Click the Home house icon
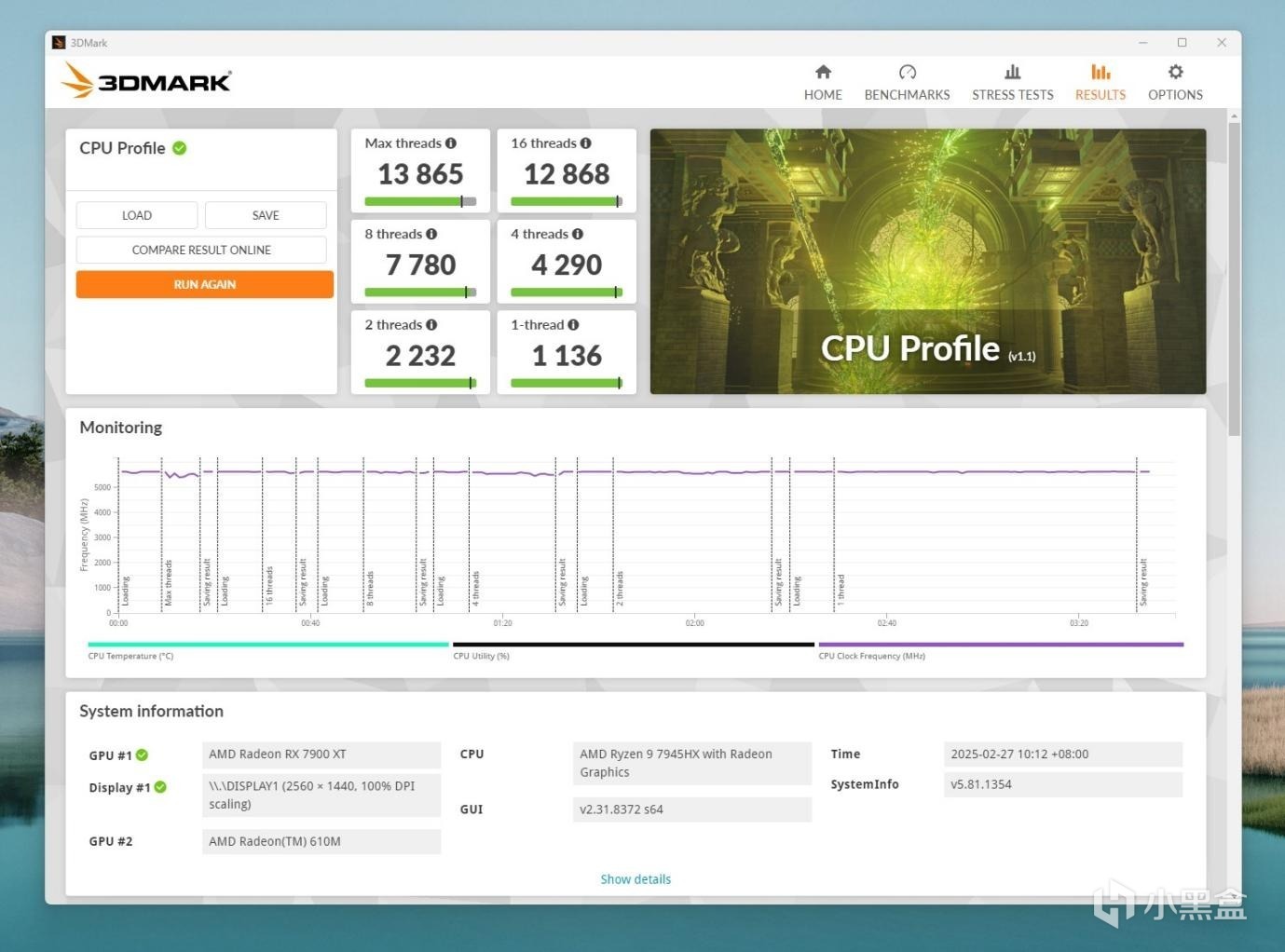The image size is (1285, 952). (823, 72)
